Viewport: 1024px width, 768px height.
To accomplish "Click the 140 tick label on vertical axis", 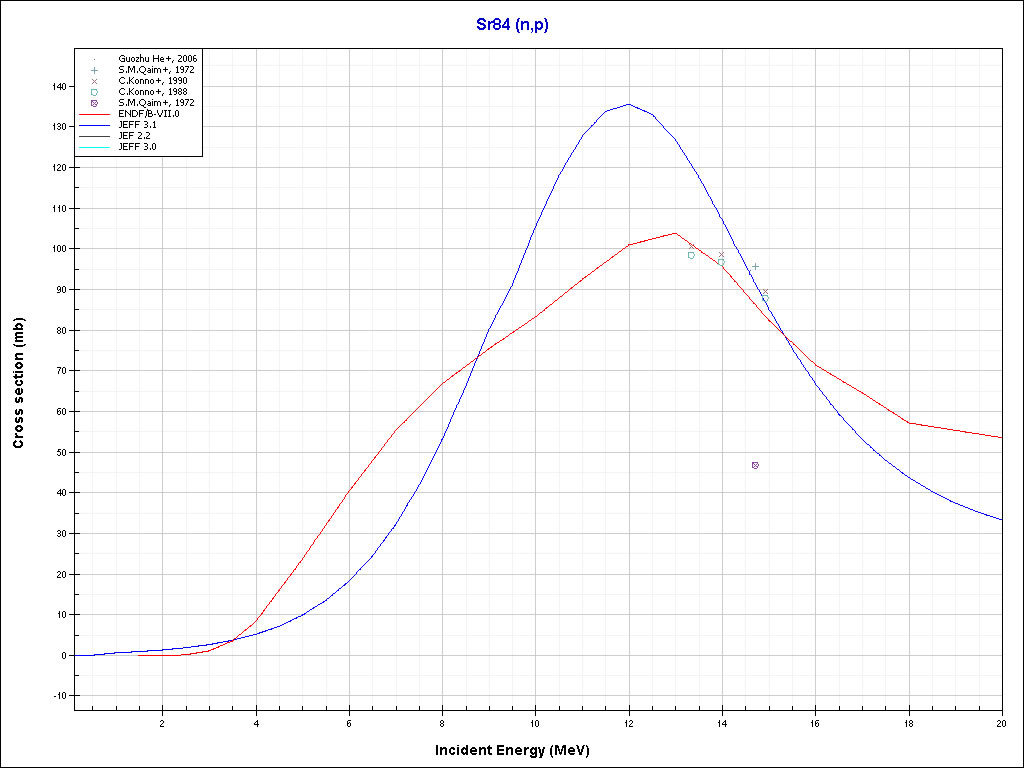I will click(x=60, y=87).
